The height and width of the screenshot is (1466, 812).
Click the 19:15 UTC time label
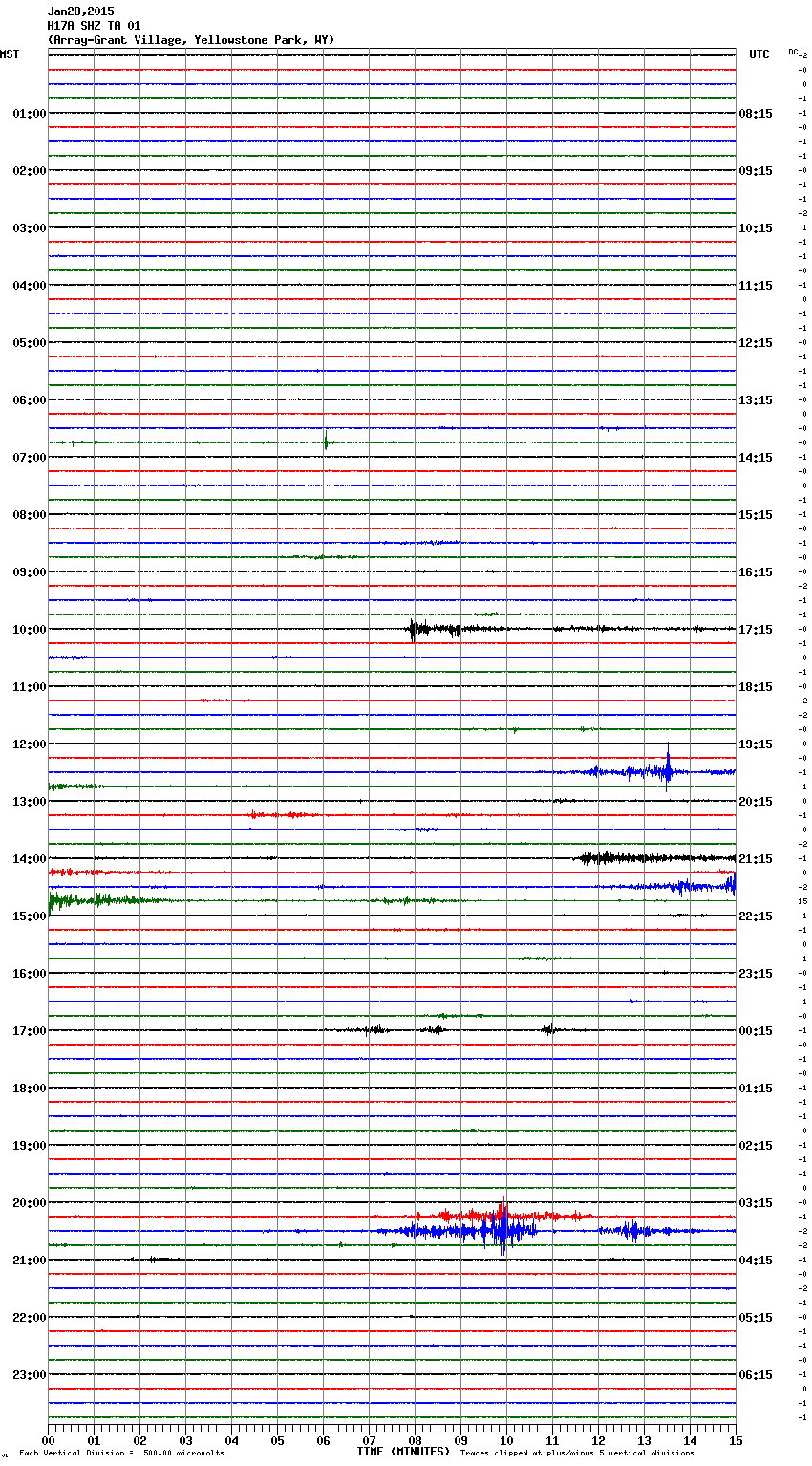[756, 744]
